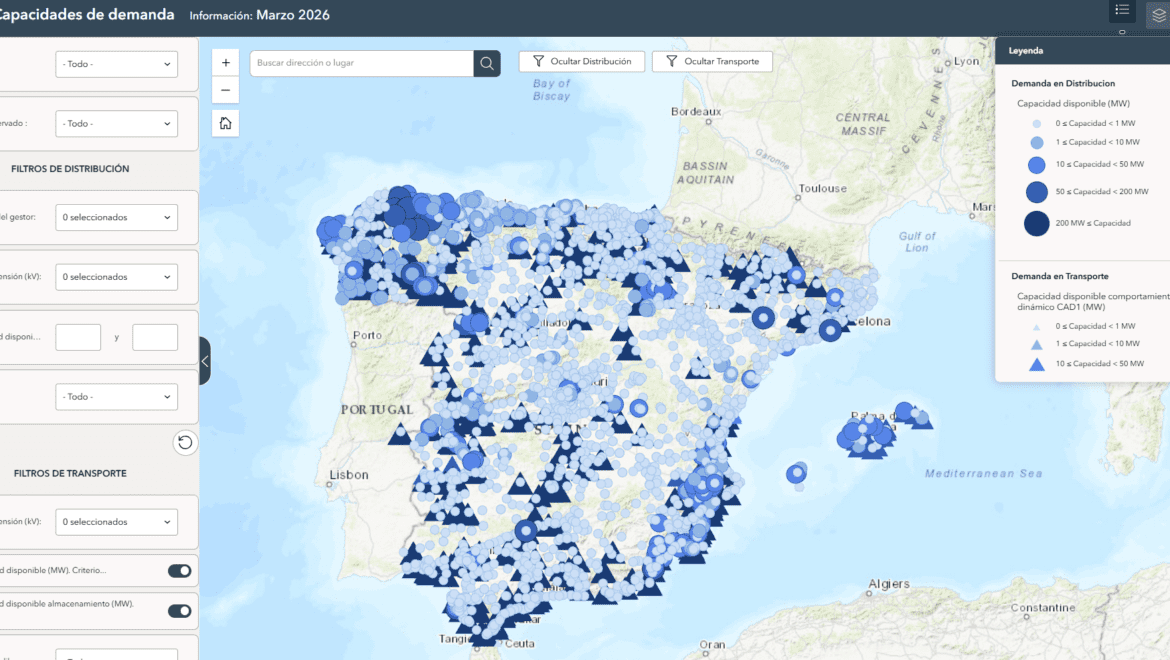Viewport: 1170px width, 660px height.
Task: Return map to home extent
Action: (225, 123)
